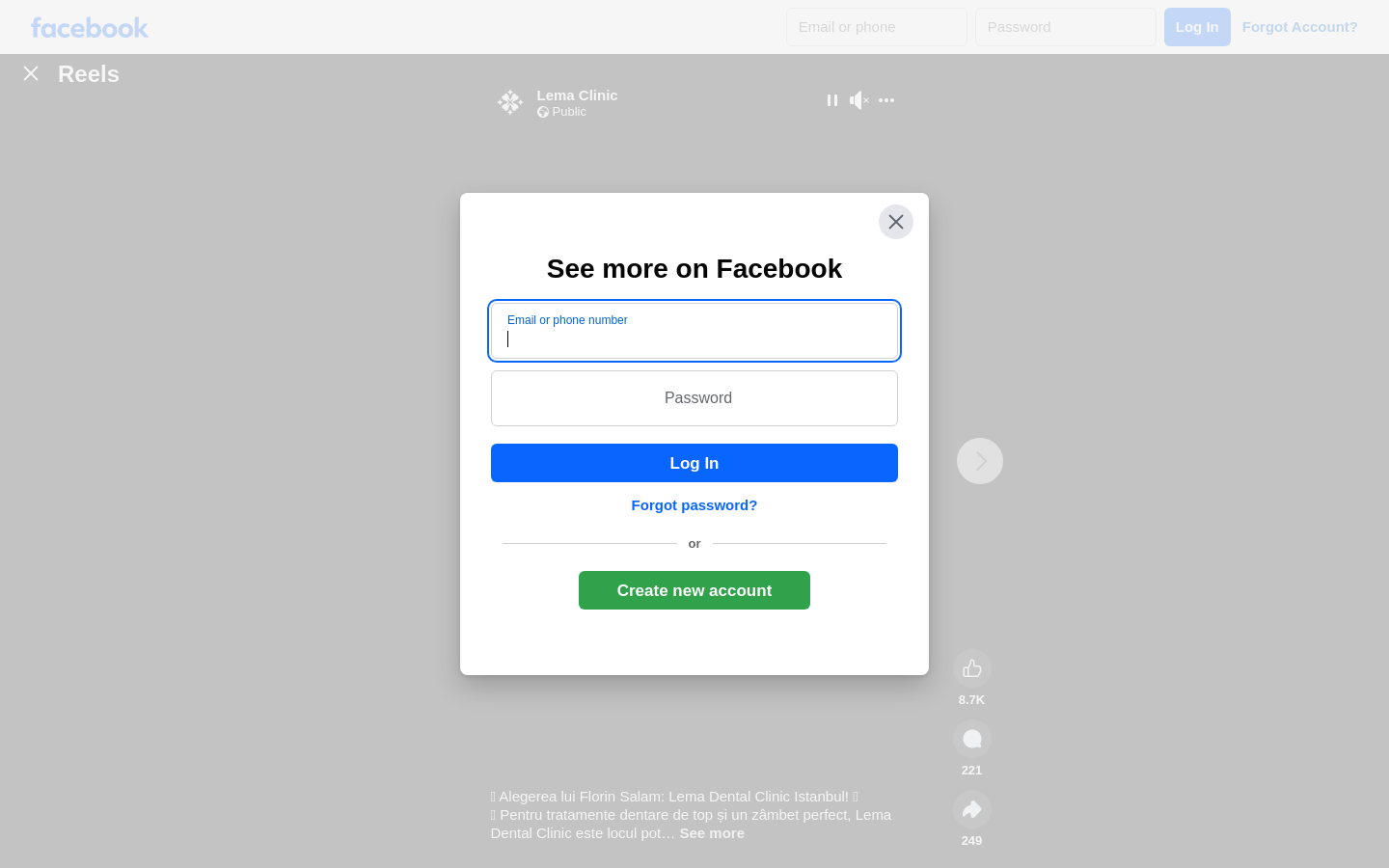Go to next reel with chevron arrow
This screenshot has width=1389, height=868.
(980, 461)
